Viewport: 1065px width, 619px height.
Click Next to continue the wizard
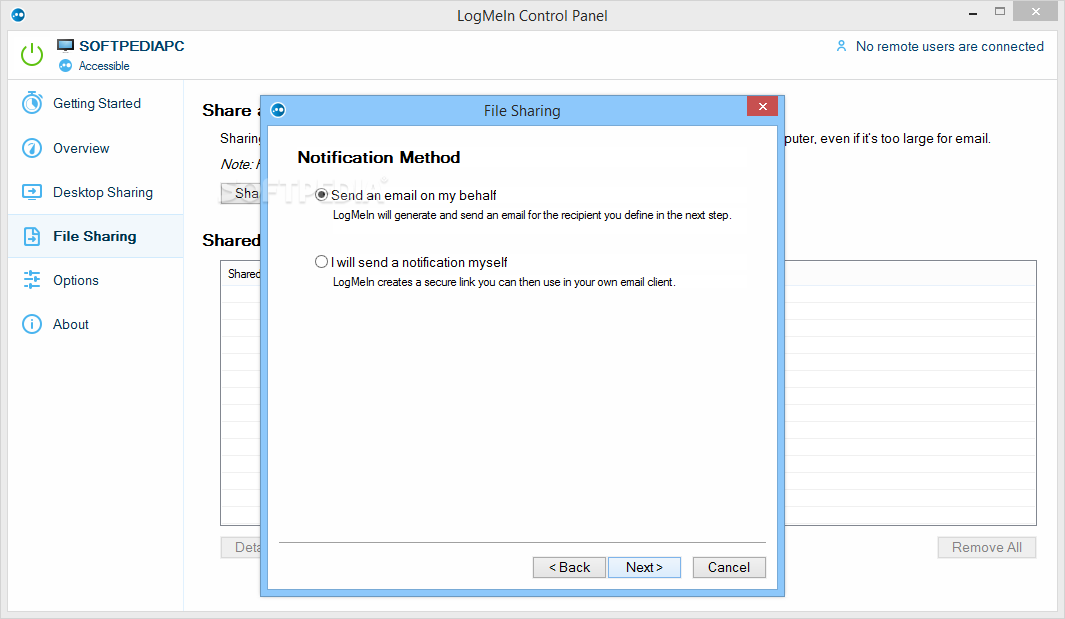pos(644,567)
